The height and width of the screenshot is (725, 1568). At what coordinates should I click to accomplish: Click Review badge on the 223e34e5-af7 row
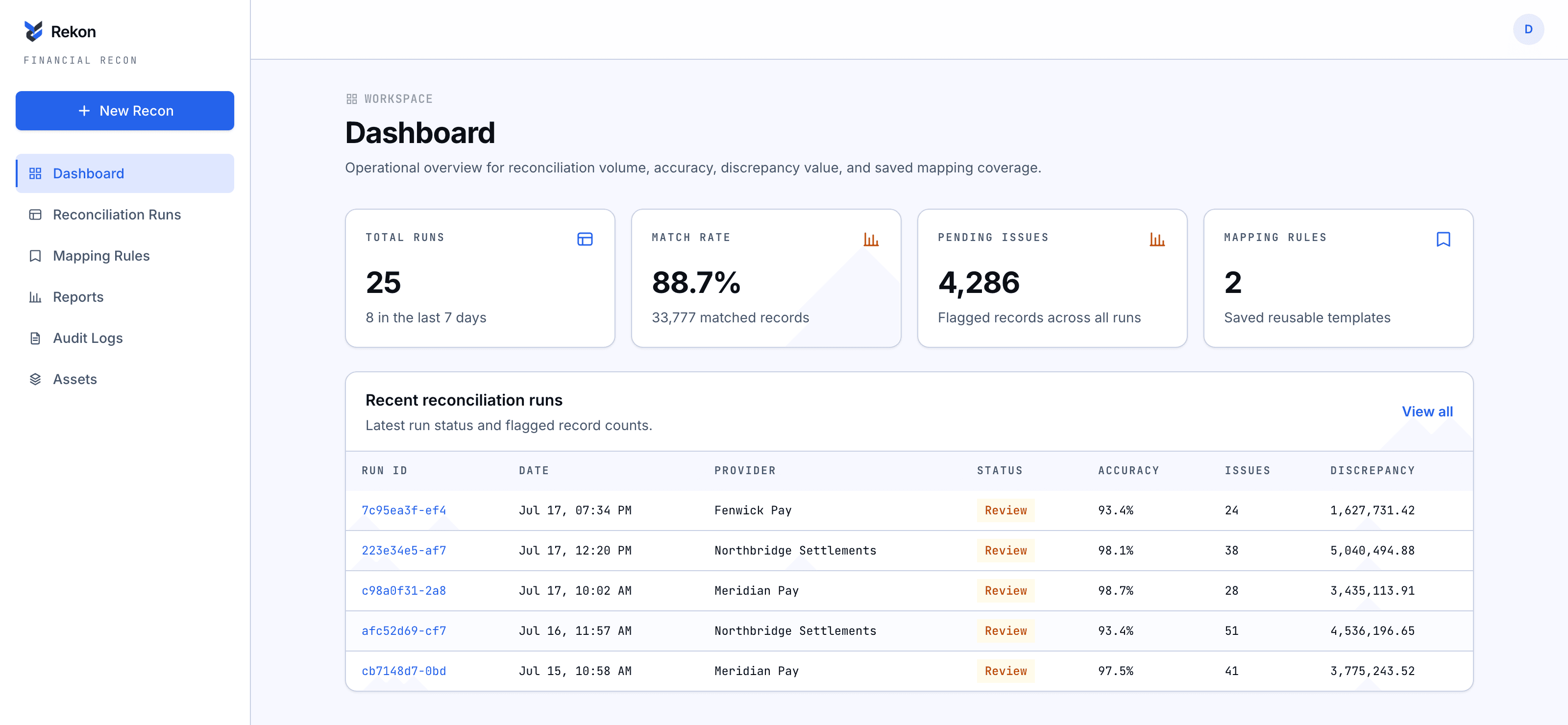[1005, 550]
